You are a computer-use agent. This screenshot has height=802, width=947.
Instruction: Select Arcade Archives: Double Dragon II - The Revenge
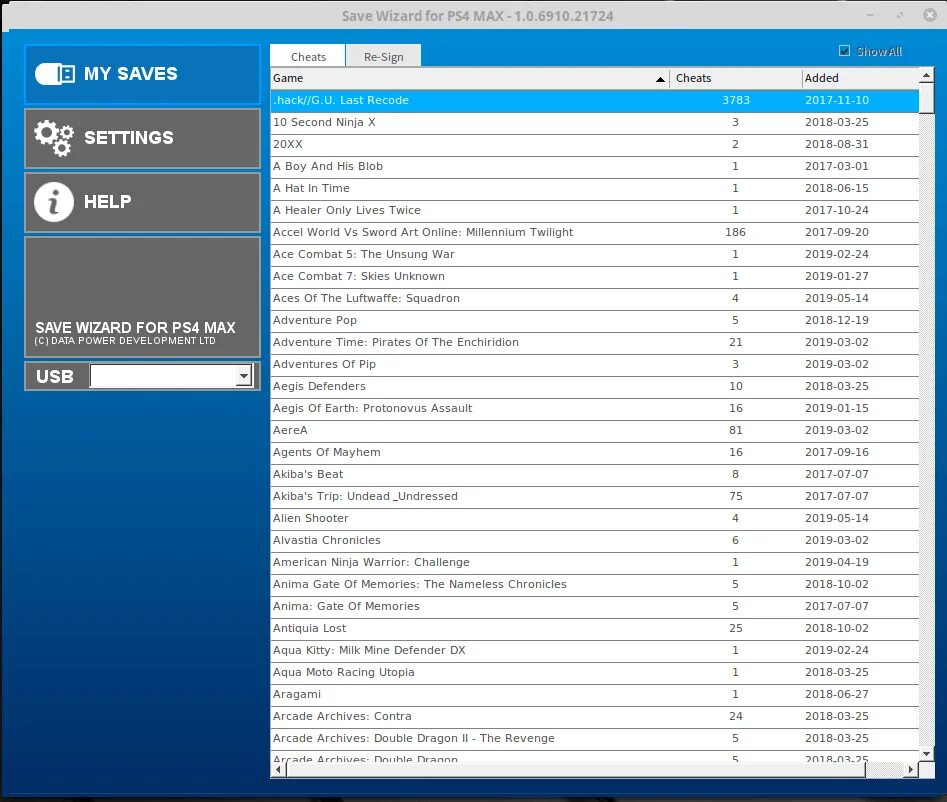pos(595,739)
